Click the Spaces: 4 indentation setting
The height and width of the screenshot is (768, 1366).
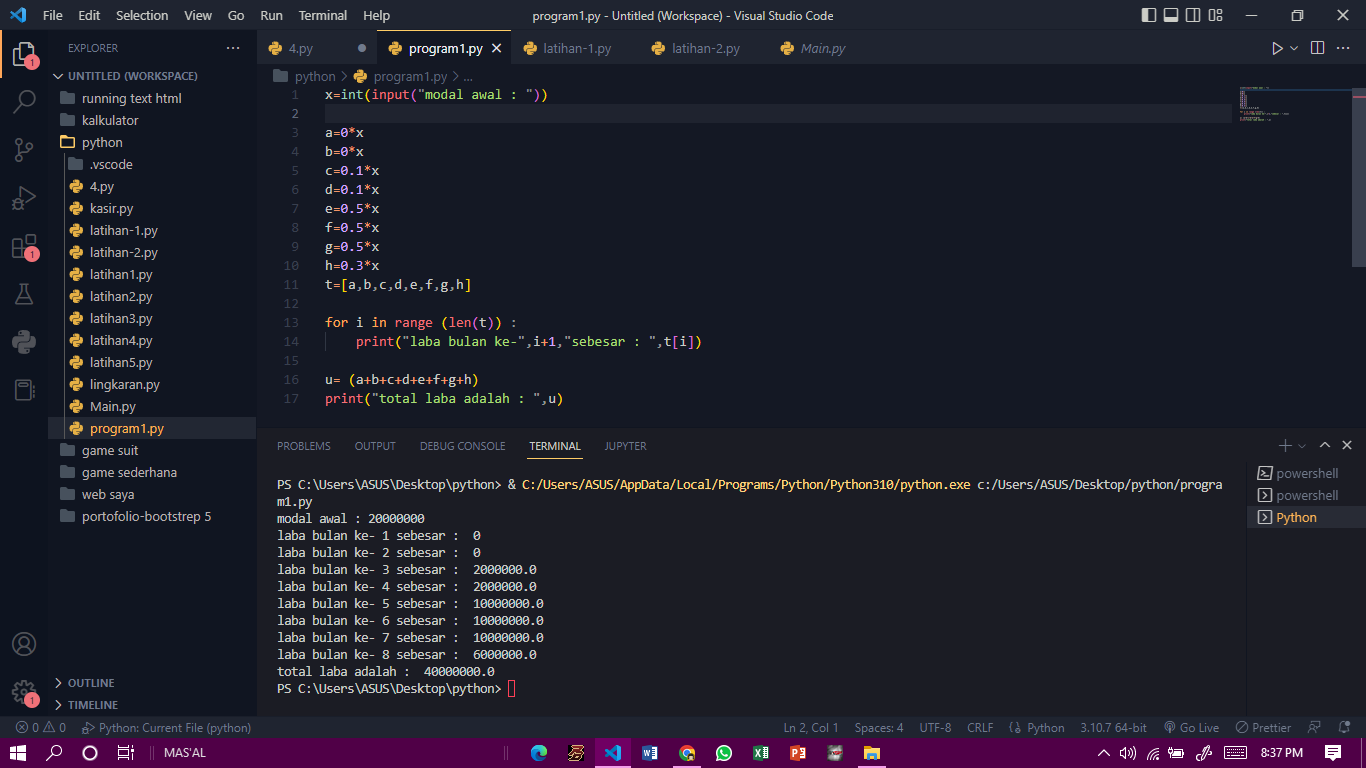[879, 728]
